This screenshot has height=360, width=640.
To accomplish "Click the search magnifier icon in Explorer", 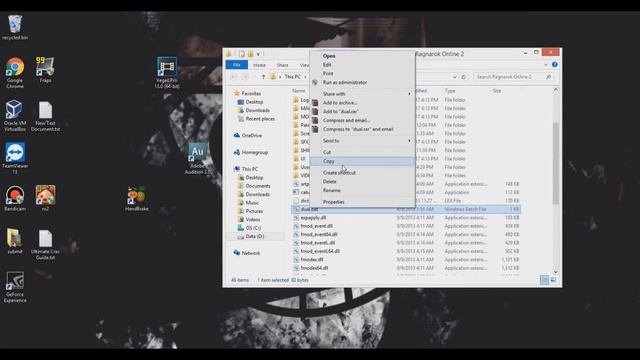I will (549, 77).
